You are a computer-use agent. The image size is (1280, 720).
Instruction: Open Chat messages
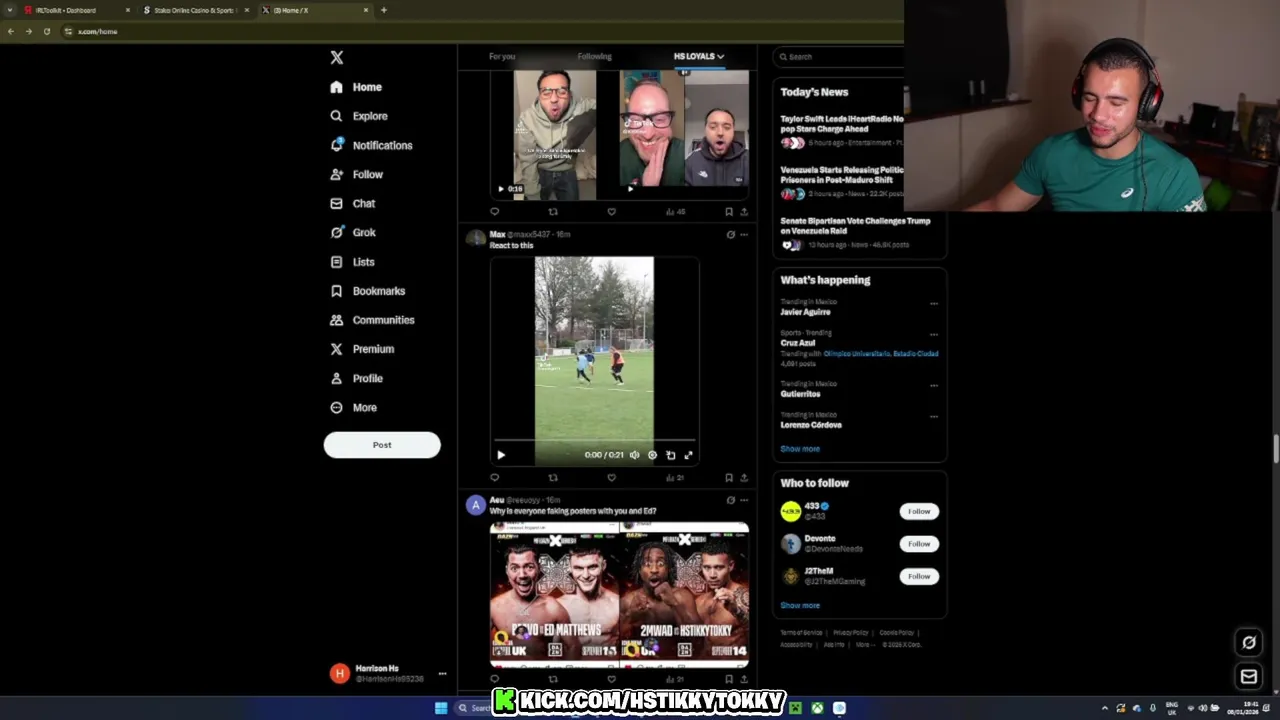pos(353,203)
